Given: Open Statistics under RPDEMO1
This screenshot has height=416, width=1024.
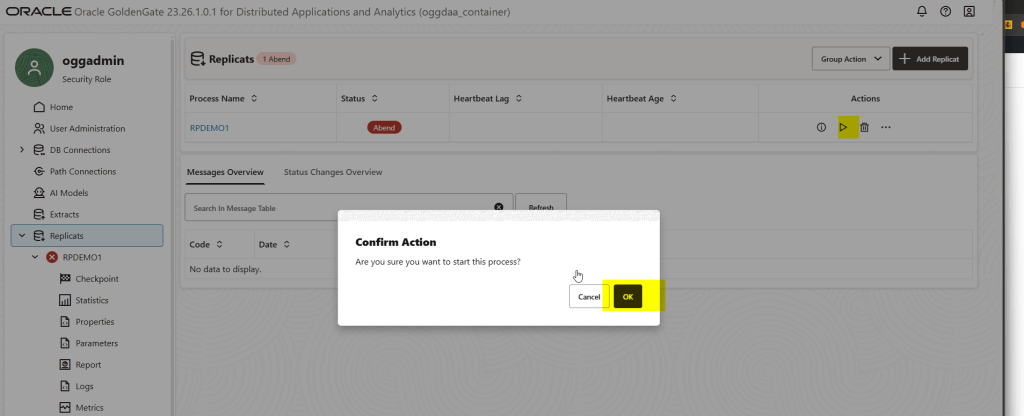Looking at the screenshot, I should coord(92,300).
